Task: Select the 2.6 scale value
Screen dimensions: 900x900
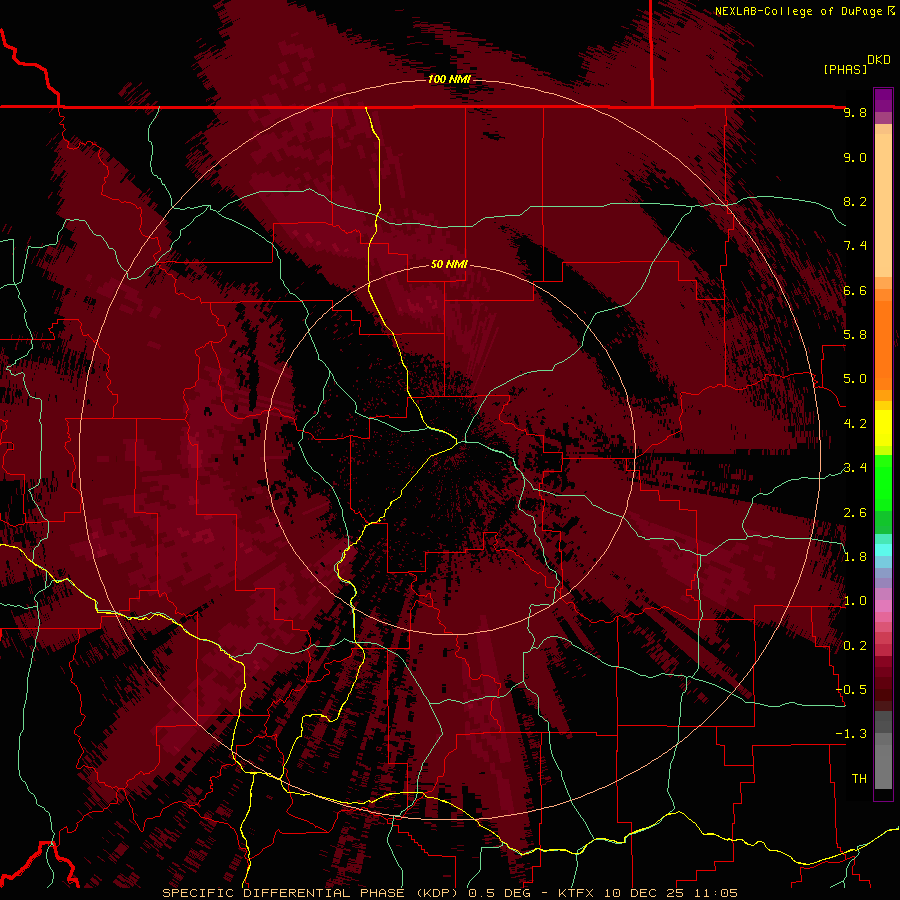Action: point(855,513)
